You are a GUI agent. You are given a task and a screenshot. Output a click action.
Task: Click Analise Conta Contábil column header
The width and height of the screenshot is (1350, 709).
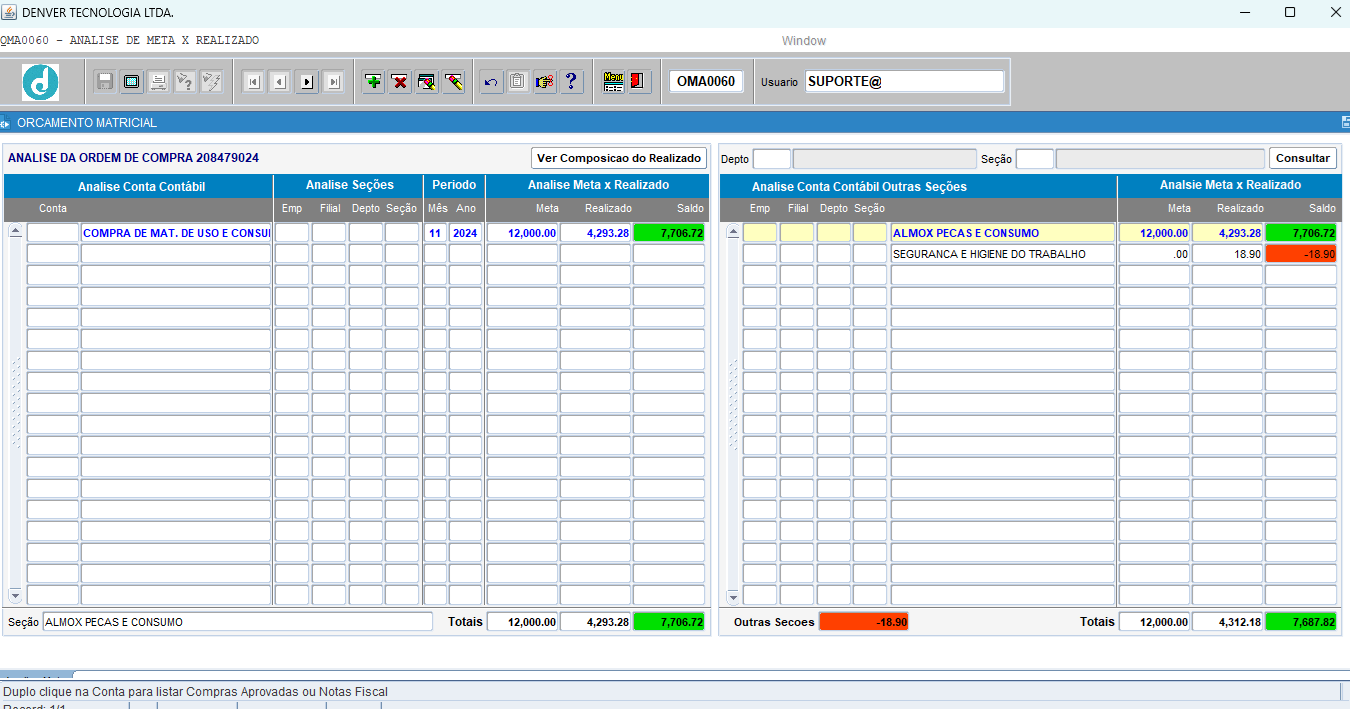(141, 187)
